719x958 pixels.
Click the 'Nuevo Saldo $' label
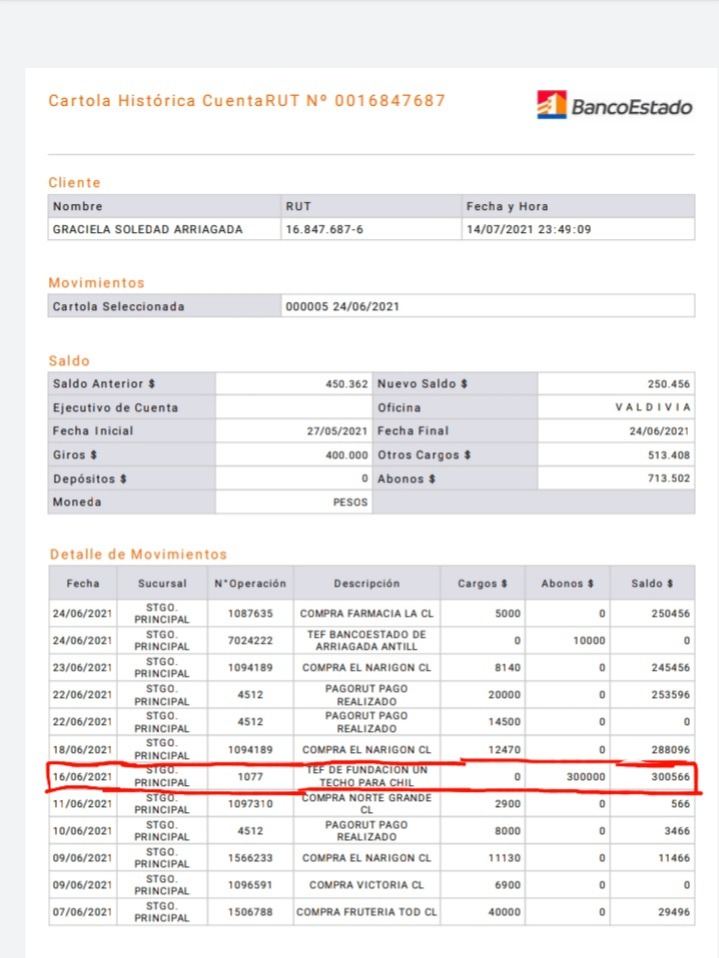(x=422, y=384)
